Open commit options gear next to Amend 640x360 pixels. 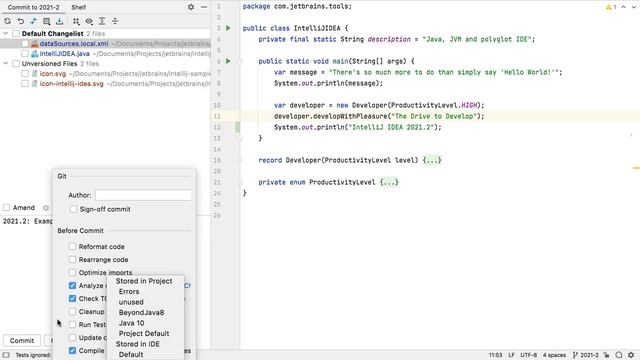click(x=46, y=208)
